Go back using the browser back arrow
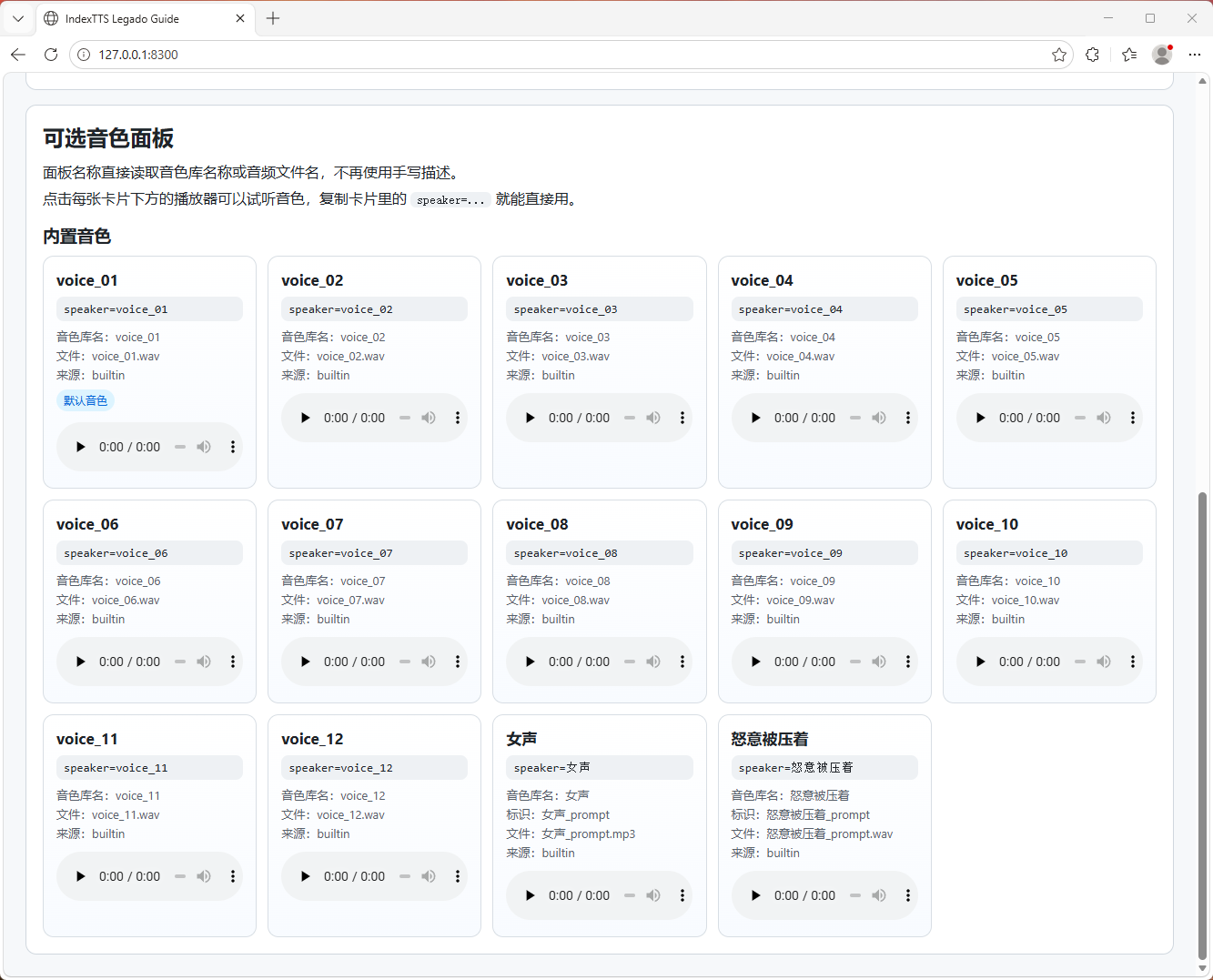The image size is (1213, 980). [18, 55]
